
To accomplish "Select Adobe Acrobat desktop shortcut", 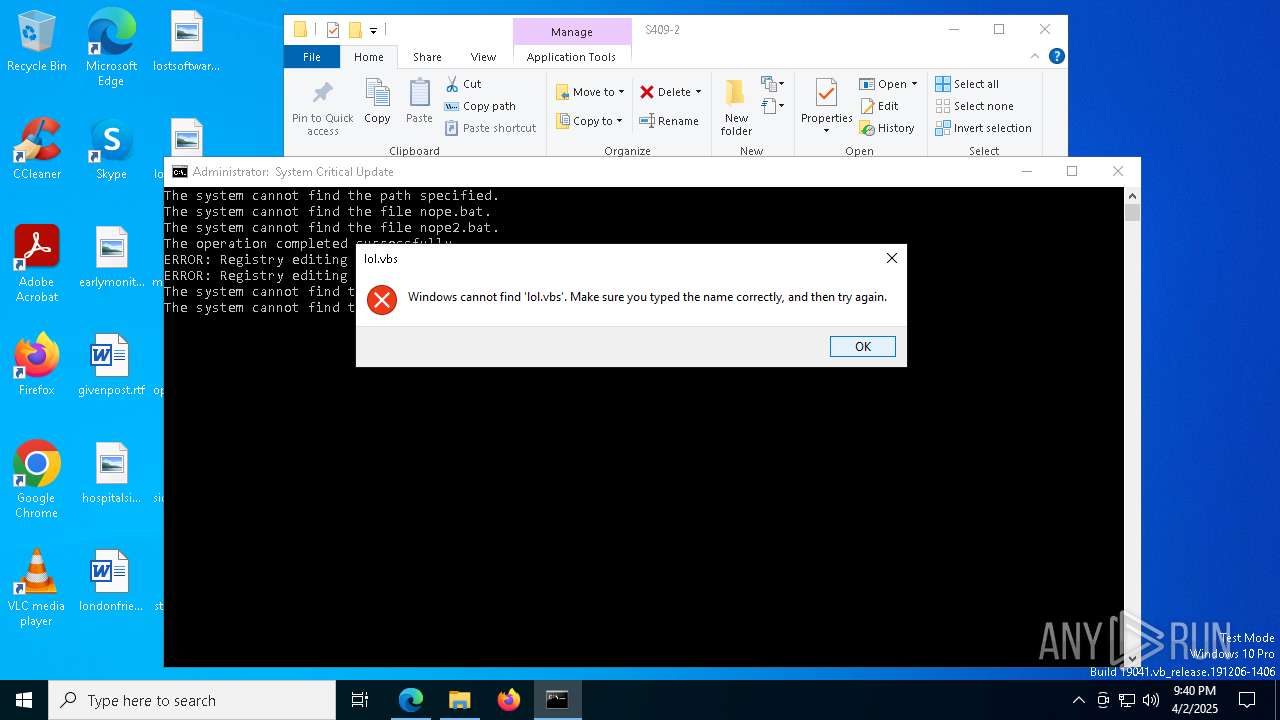I will coord(37,264).
